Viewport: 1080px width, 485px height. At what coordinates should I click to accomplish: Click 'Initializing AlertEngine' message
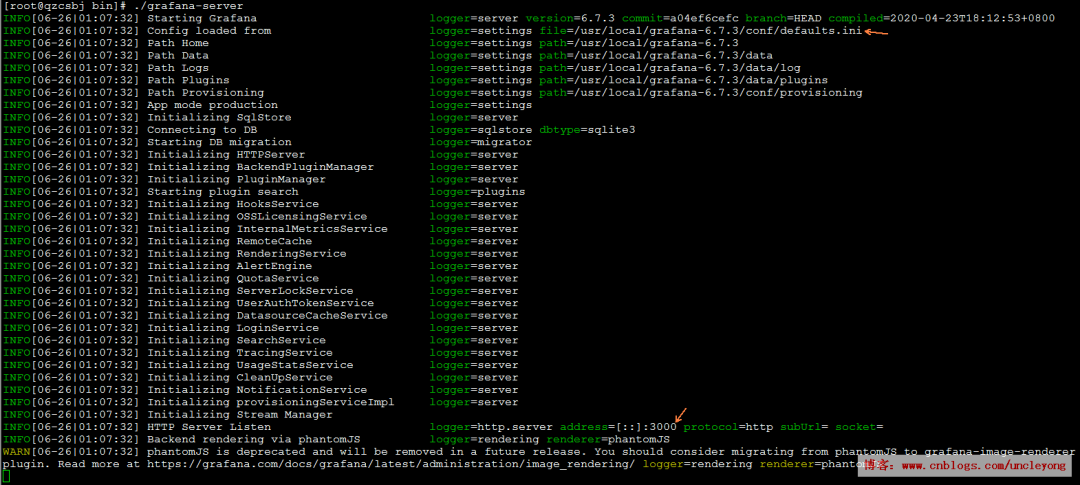[x=229, y=266]
